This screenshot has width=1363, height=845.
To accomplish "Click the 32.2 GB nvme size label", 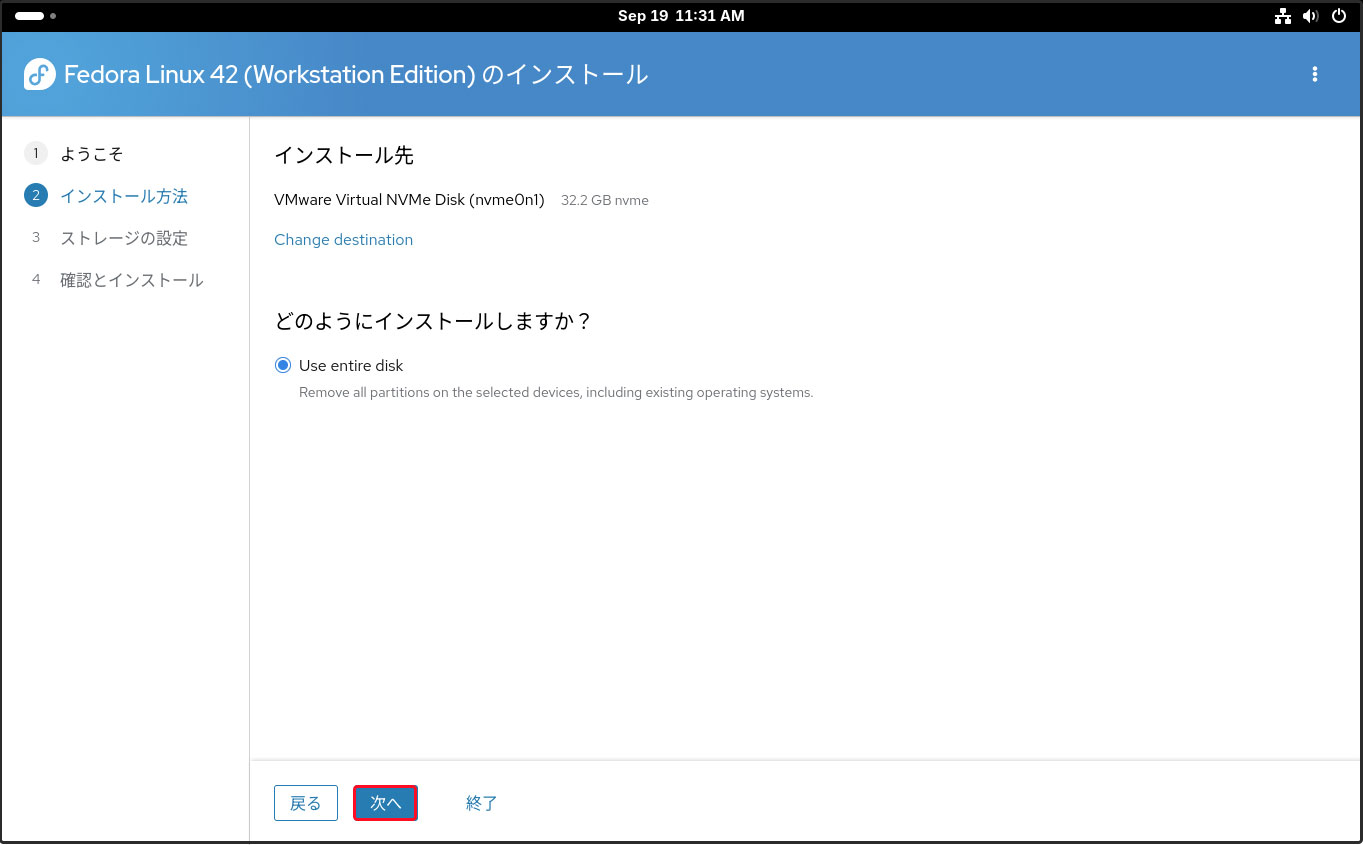I will [605, 201].
